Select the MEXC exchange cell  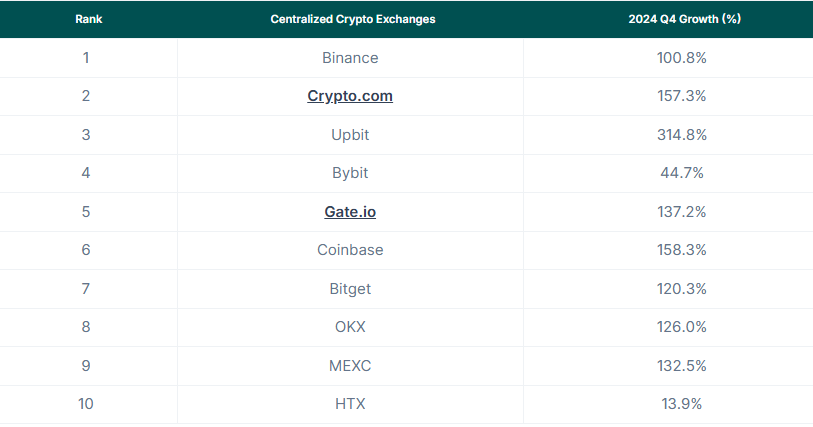tap(350, 366)
